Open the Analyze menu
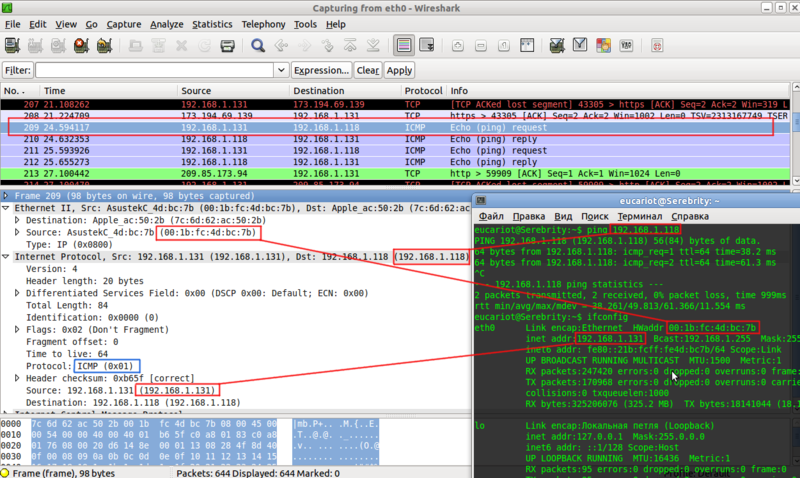Viewport: 800px width, 478px height. pos(165,23)
